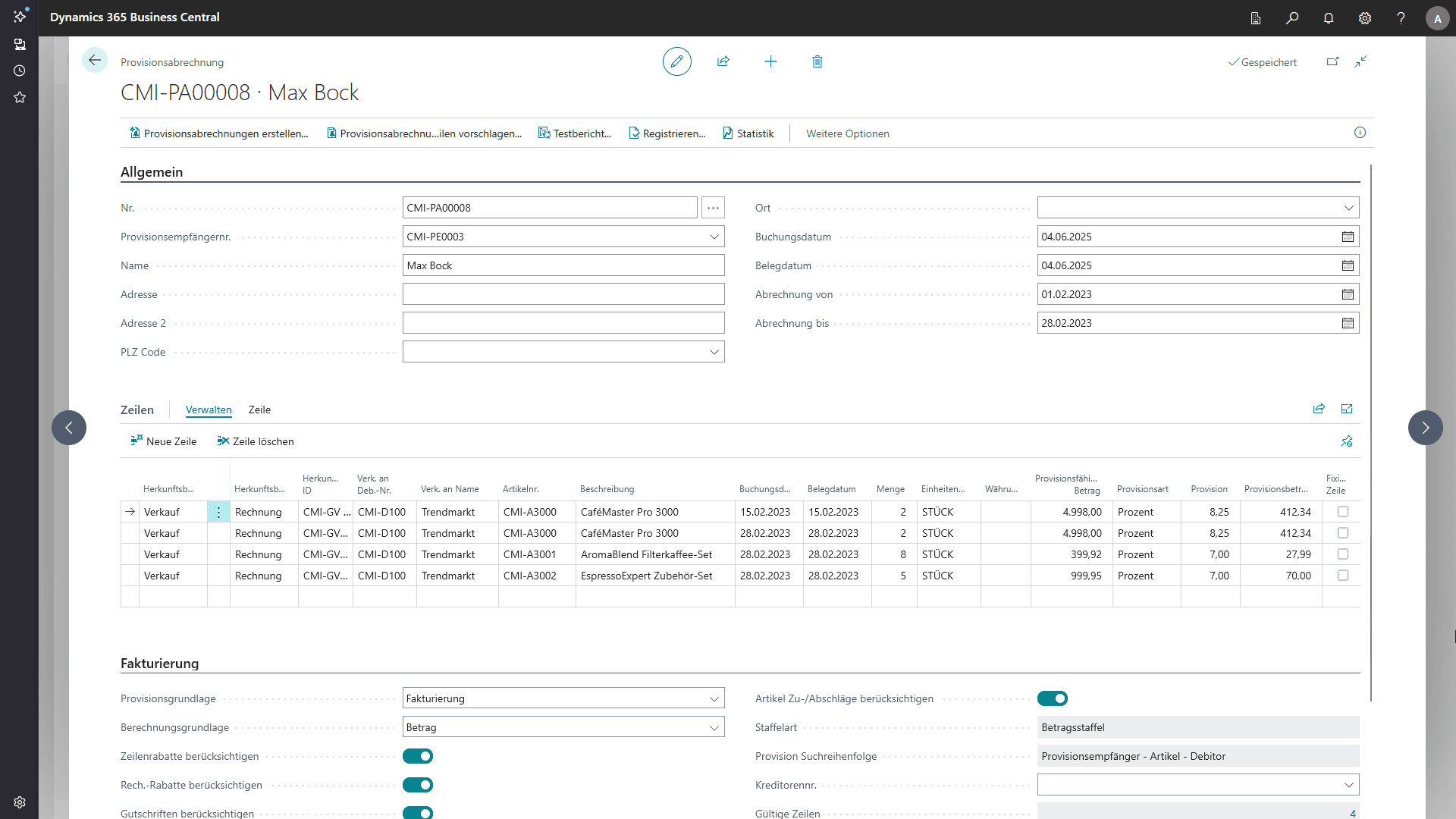Open the notifications bell
Viewport: 1456px width, 819px height.
coord(1329,18)
